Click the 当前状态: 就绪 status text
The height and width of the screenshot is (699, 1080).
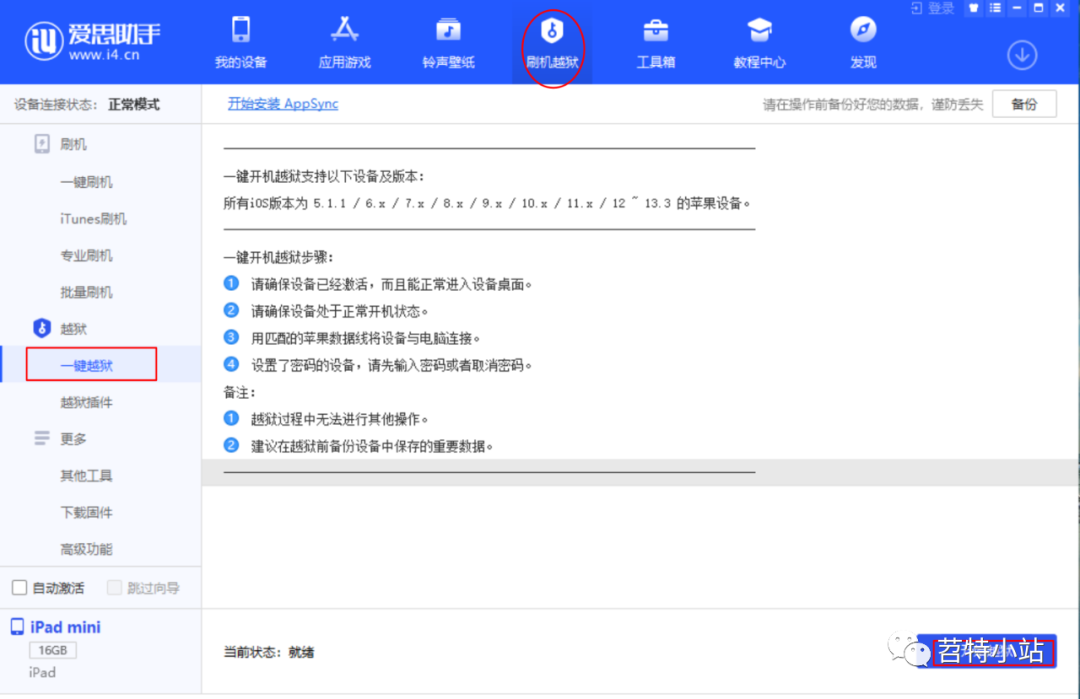269,651
